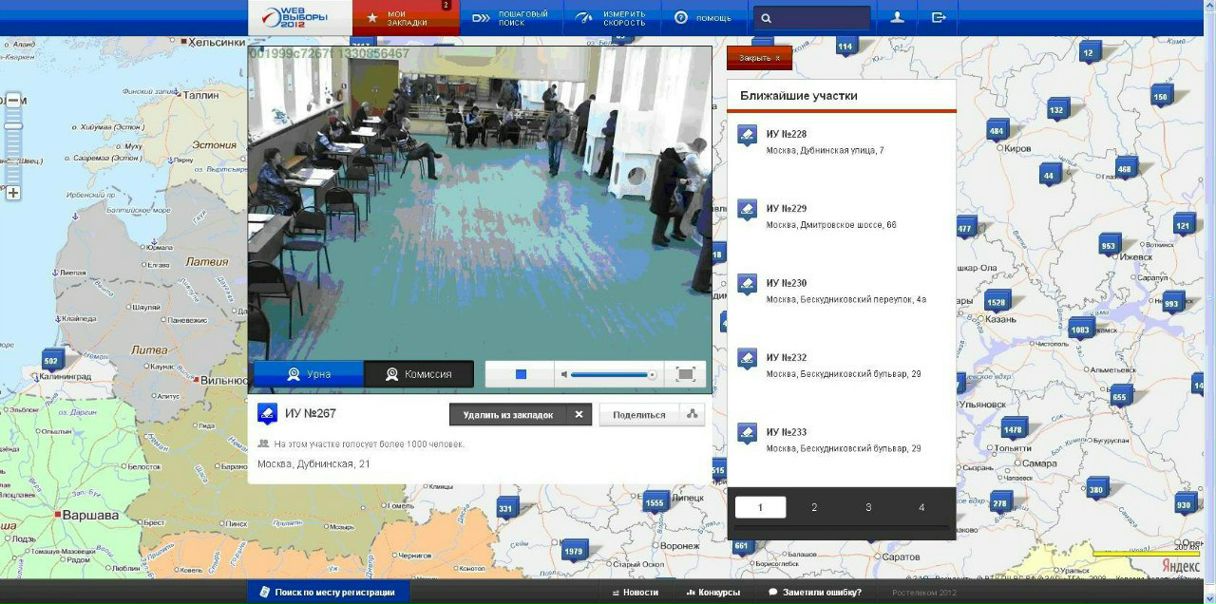Adjust the video volume slider
The image size is (1216, 604).
point(610,374)
